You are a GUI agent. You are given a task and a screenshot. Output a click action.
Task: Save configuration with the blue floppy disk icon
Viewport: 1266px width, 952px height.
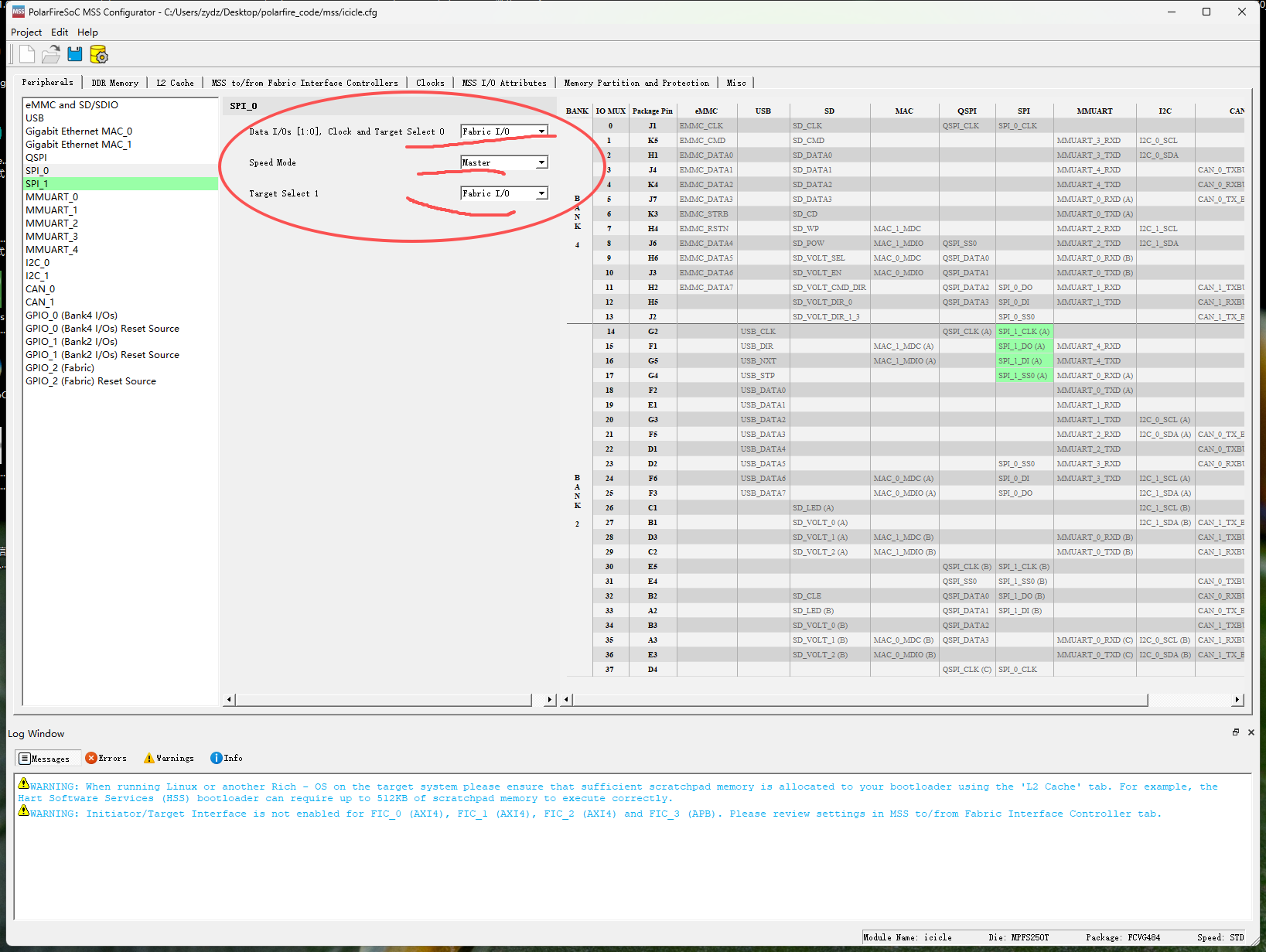pos(75,54)
